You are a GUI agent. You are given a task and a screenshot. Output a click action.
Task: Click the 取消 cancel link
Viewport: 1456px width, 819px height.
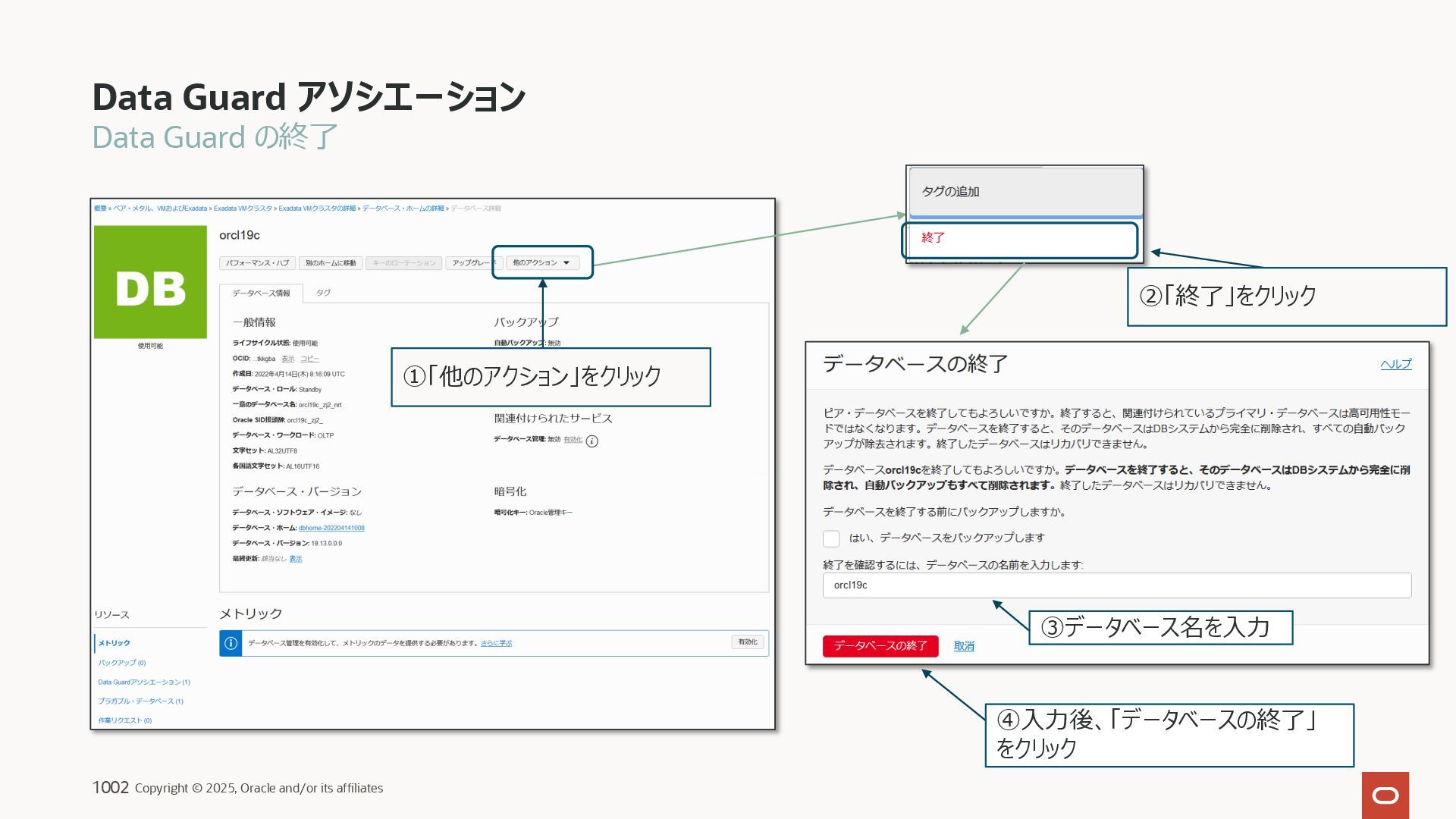(964, 646)
